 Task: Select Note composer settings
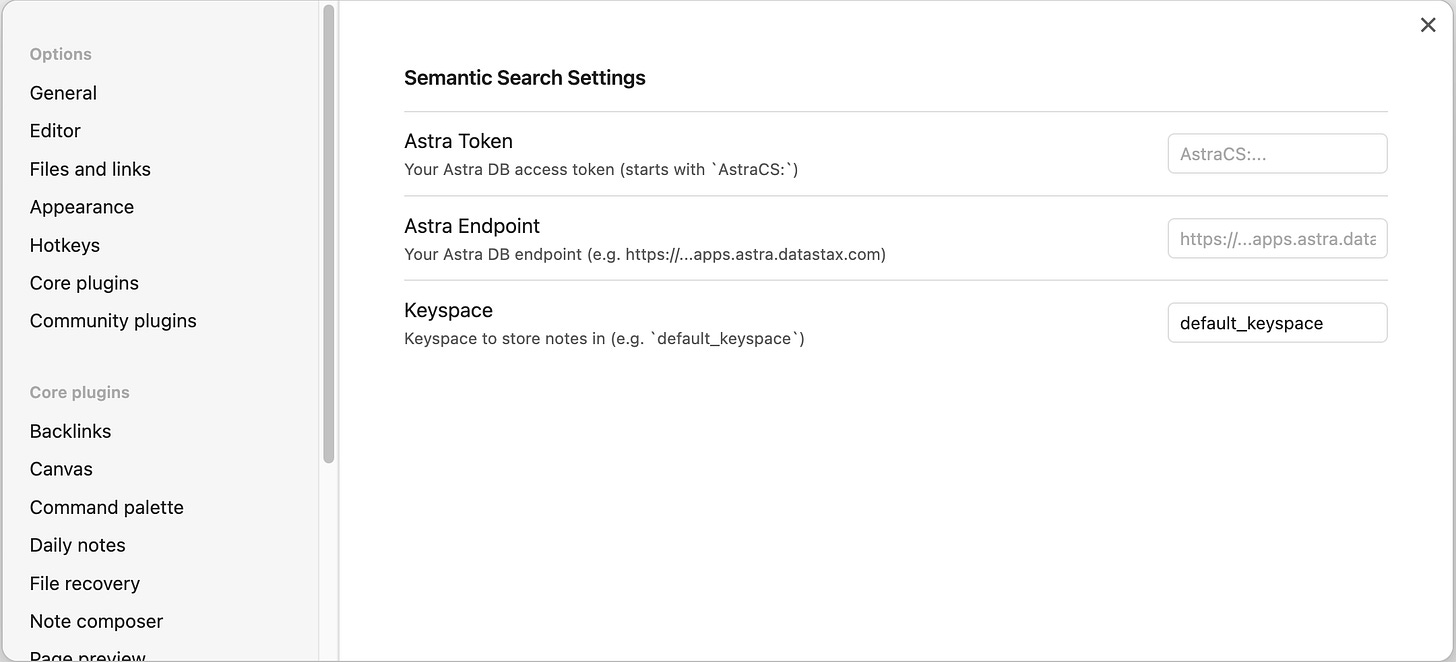pos(96,621)
